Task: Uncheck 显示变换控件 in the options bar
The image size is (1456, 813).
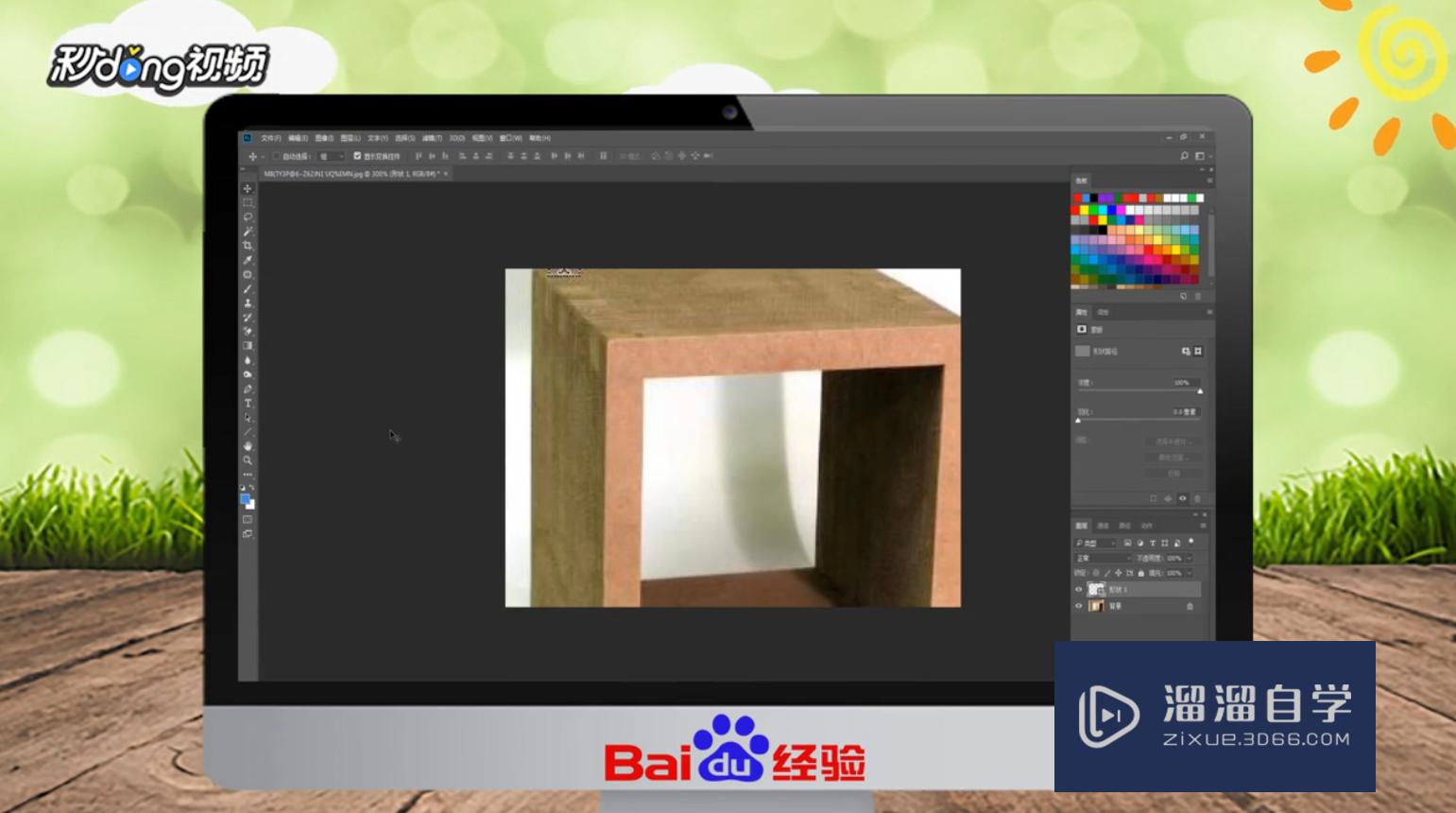Action: point(356,155)
